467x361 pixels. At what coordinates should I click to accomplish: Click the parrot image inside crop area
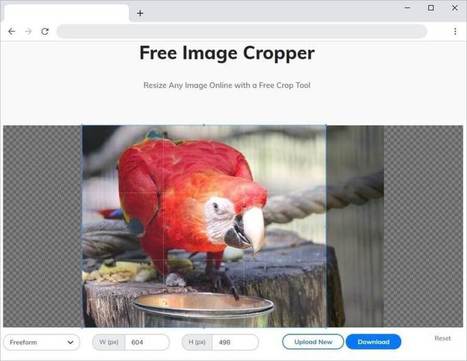click(204, 226)
